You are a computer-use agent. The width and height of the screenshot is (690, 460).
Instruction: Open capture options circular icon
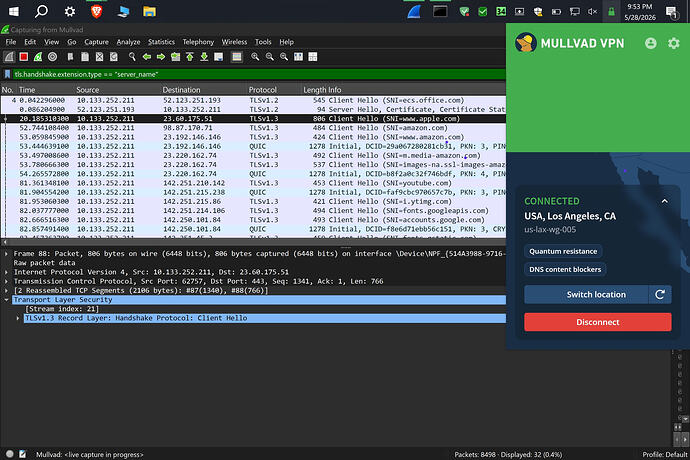[x=52, y=57]
